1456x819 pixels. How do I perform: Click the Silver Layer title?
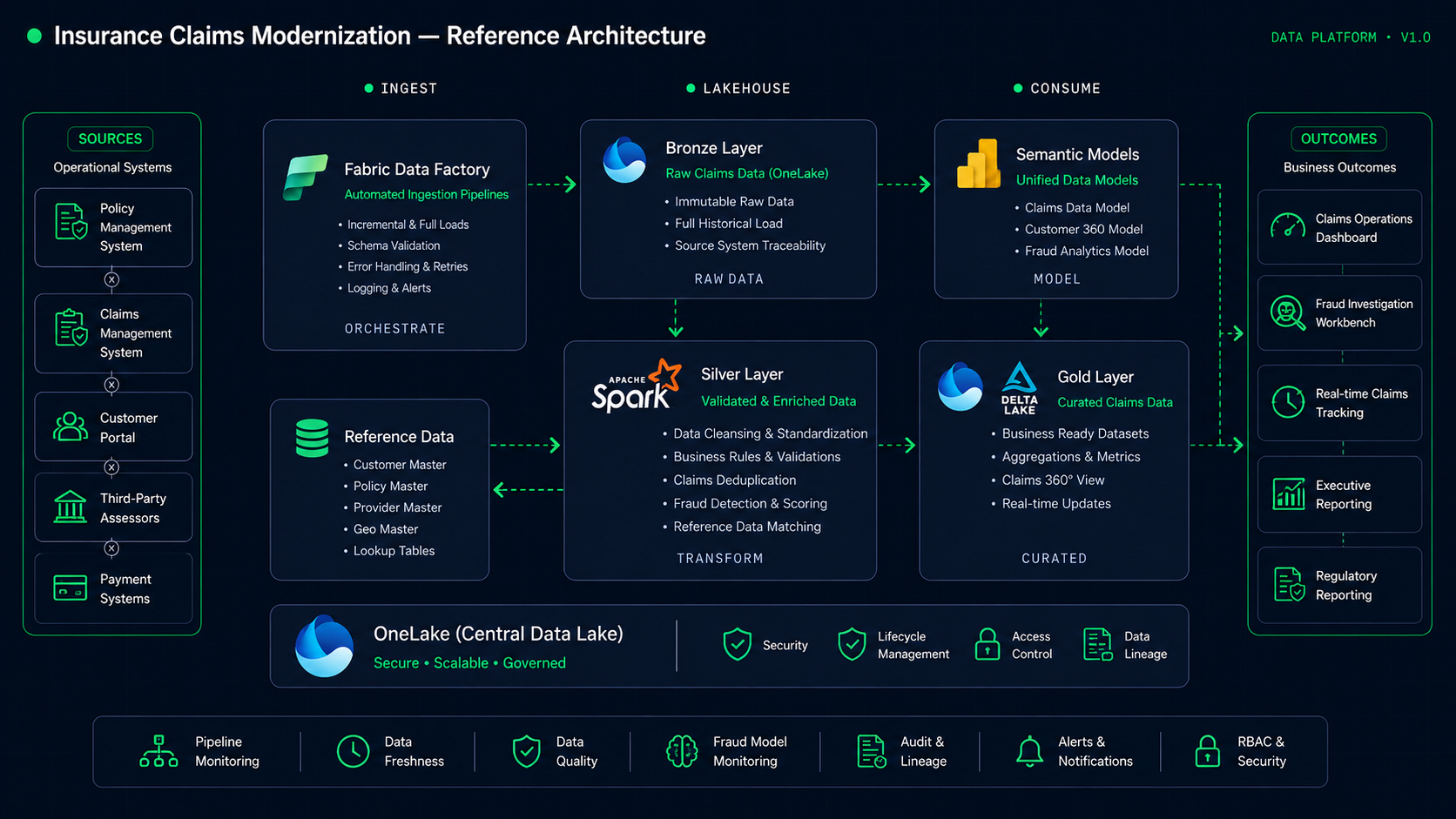742,374
